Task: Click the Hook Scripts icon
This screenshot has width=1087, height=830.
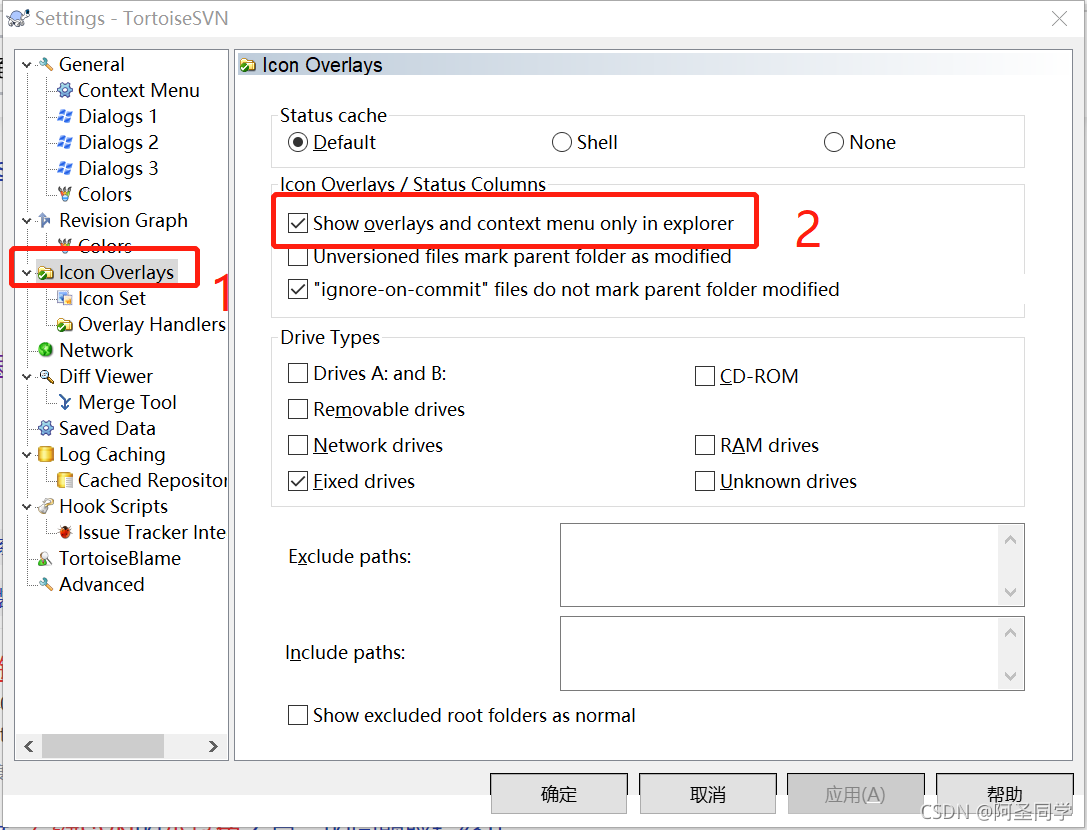Action: pyautogui.click(x=46, y=506)
